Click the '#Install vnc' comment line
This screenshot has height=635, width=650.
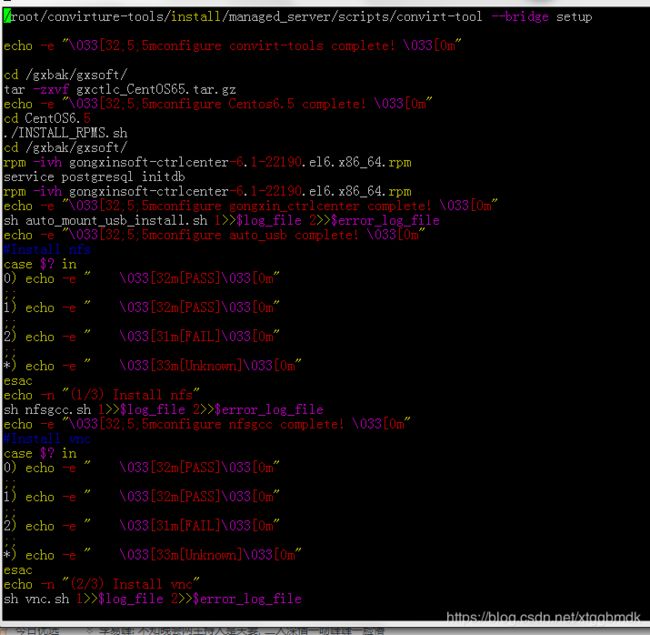click(47, 438)
